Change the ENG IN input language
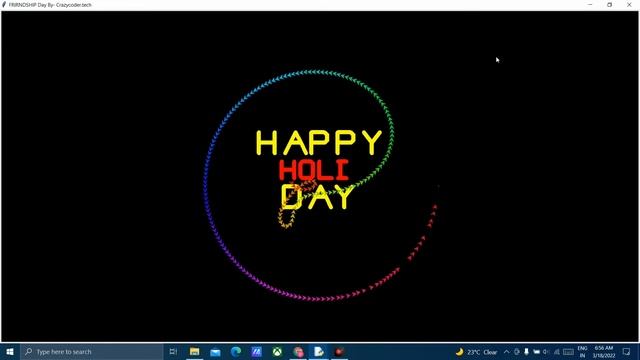This screenshot has width=640, height=360. pos(582,352)
